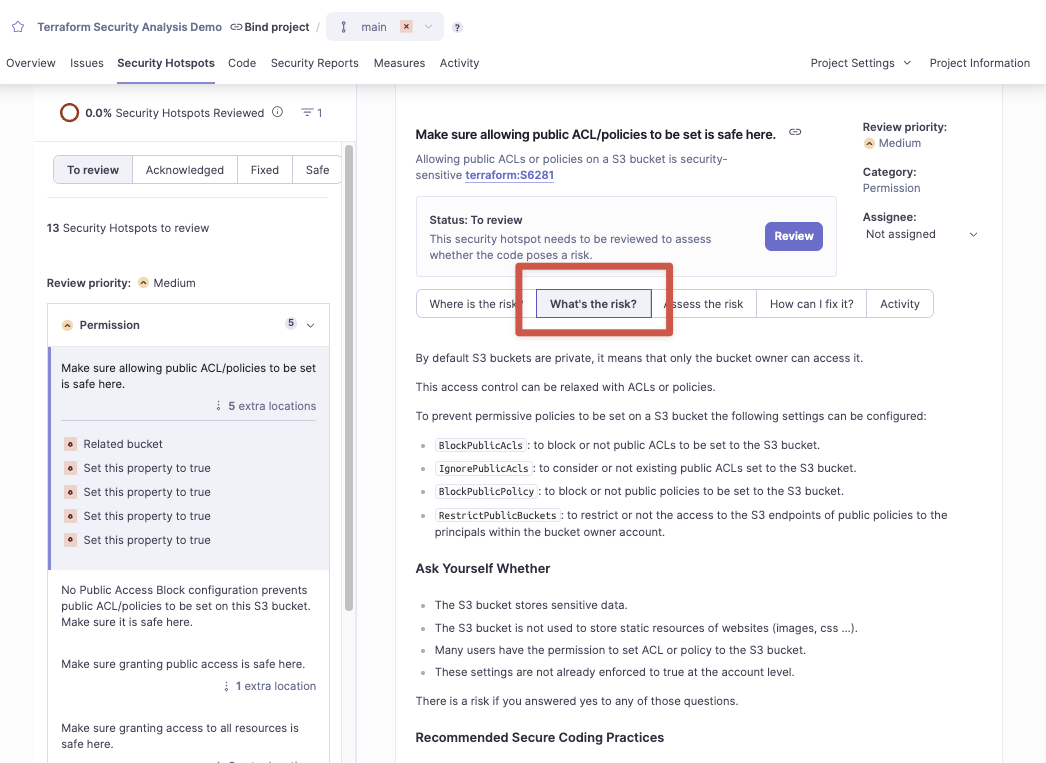Click 13 Security Hotspots to review text
Viewport: 1046px width, 763px height.
click(128, 228)
